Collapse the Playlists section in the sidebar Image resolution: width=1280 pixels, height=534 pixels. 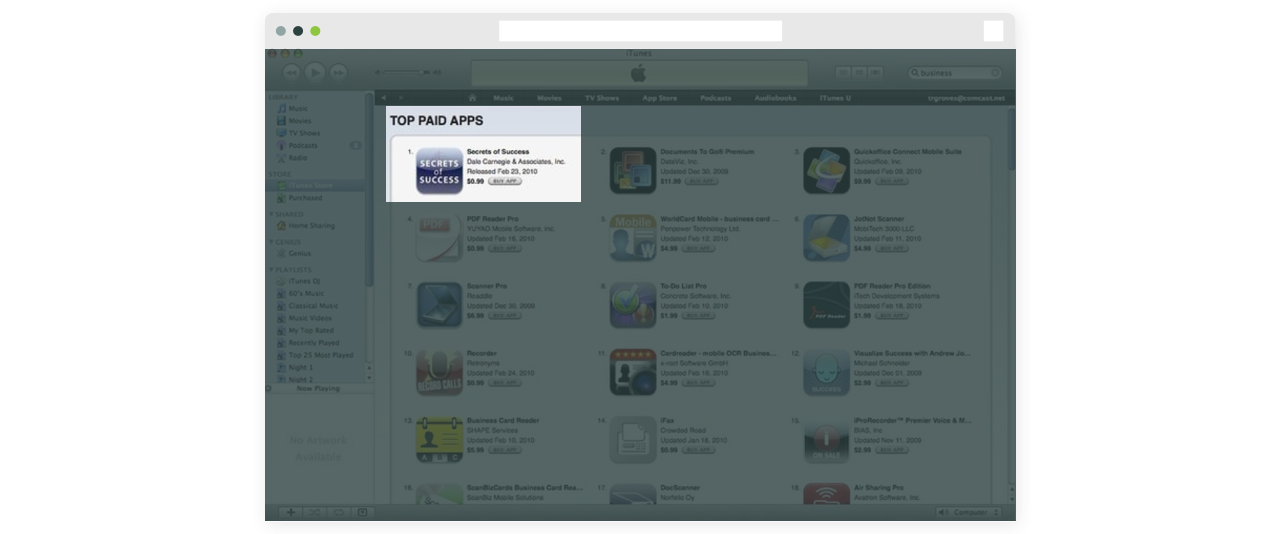271,270
